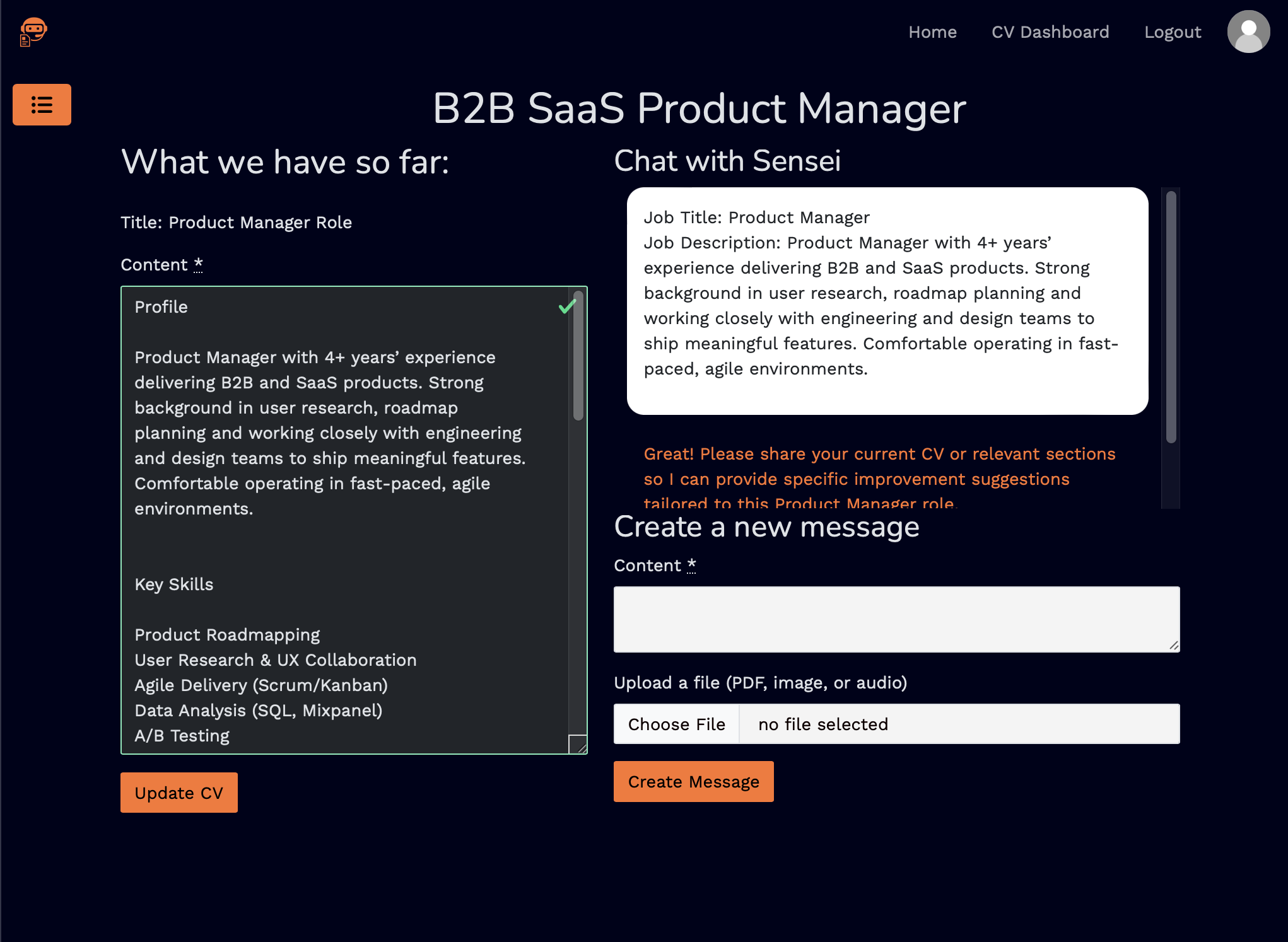This screenshot has width=1288, height=942.
Task: Click the 'no file selected' area
Action: coord(822,724)
